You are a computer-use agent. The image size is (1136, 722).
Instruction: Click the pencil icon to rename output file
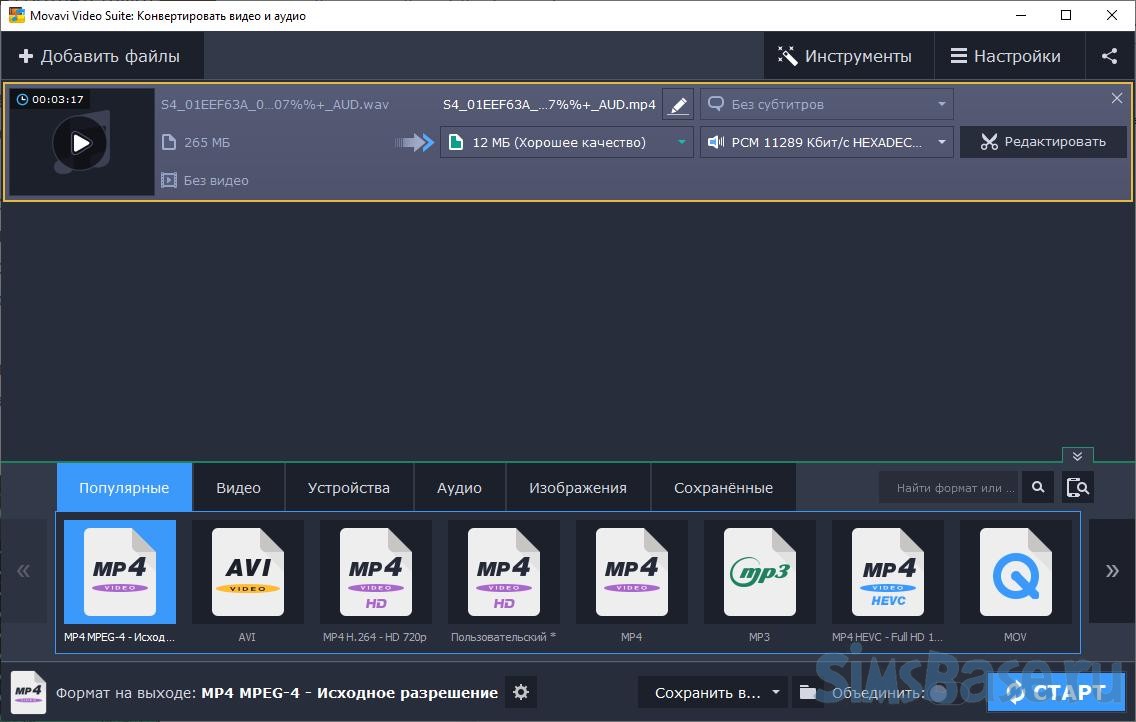(x=678, y=104)
